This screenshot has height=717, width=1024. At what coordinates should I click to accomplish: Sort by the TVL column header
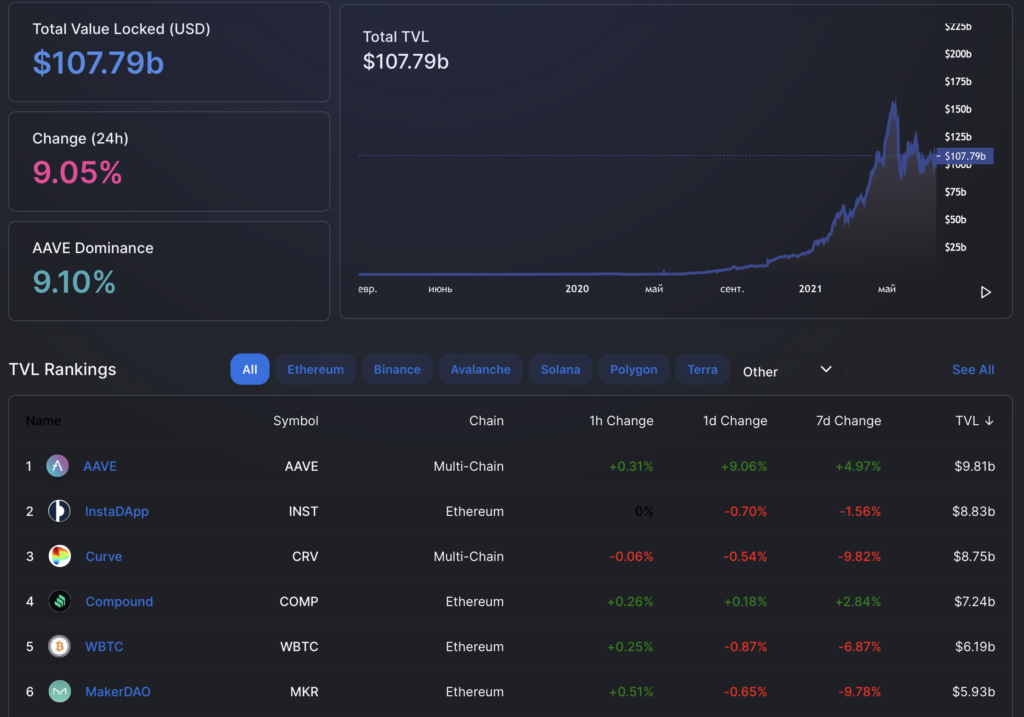click(974, 421)
